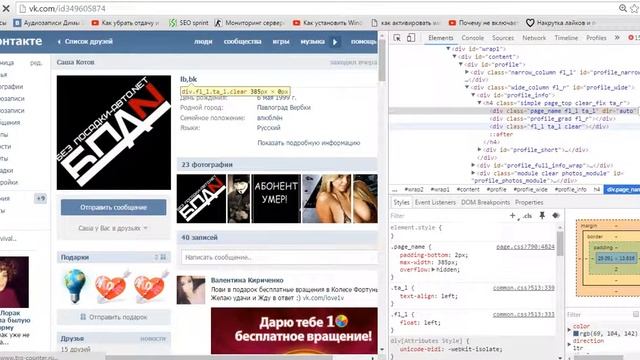The width and height of the screenshot is (640, 360).
Task: Expand the overflow property triangle in .page_name
Action: click(433, 270)
